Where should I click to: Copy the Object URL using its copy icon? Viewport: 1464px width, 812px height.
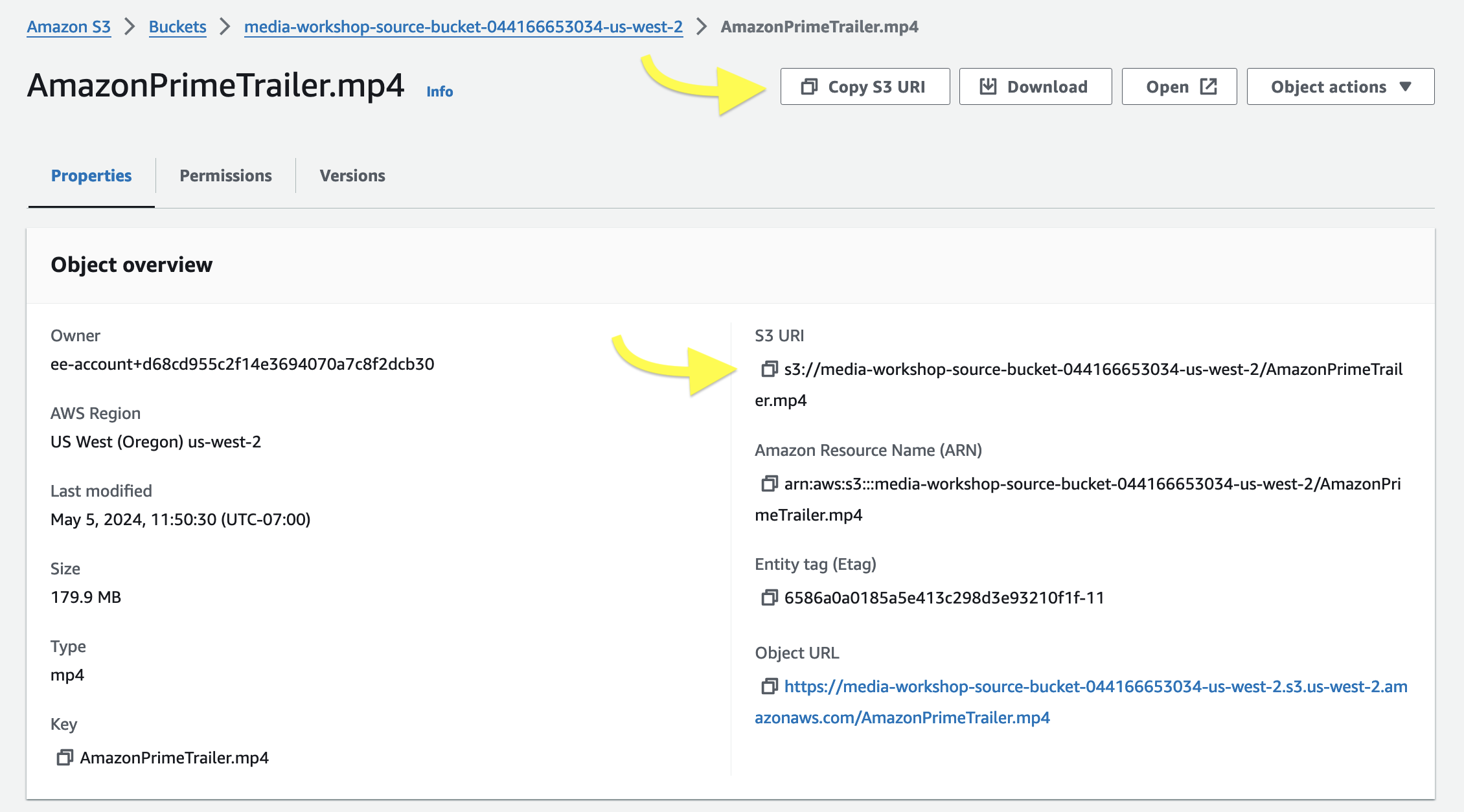(x=769, y=686)
